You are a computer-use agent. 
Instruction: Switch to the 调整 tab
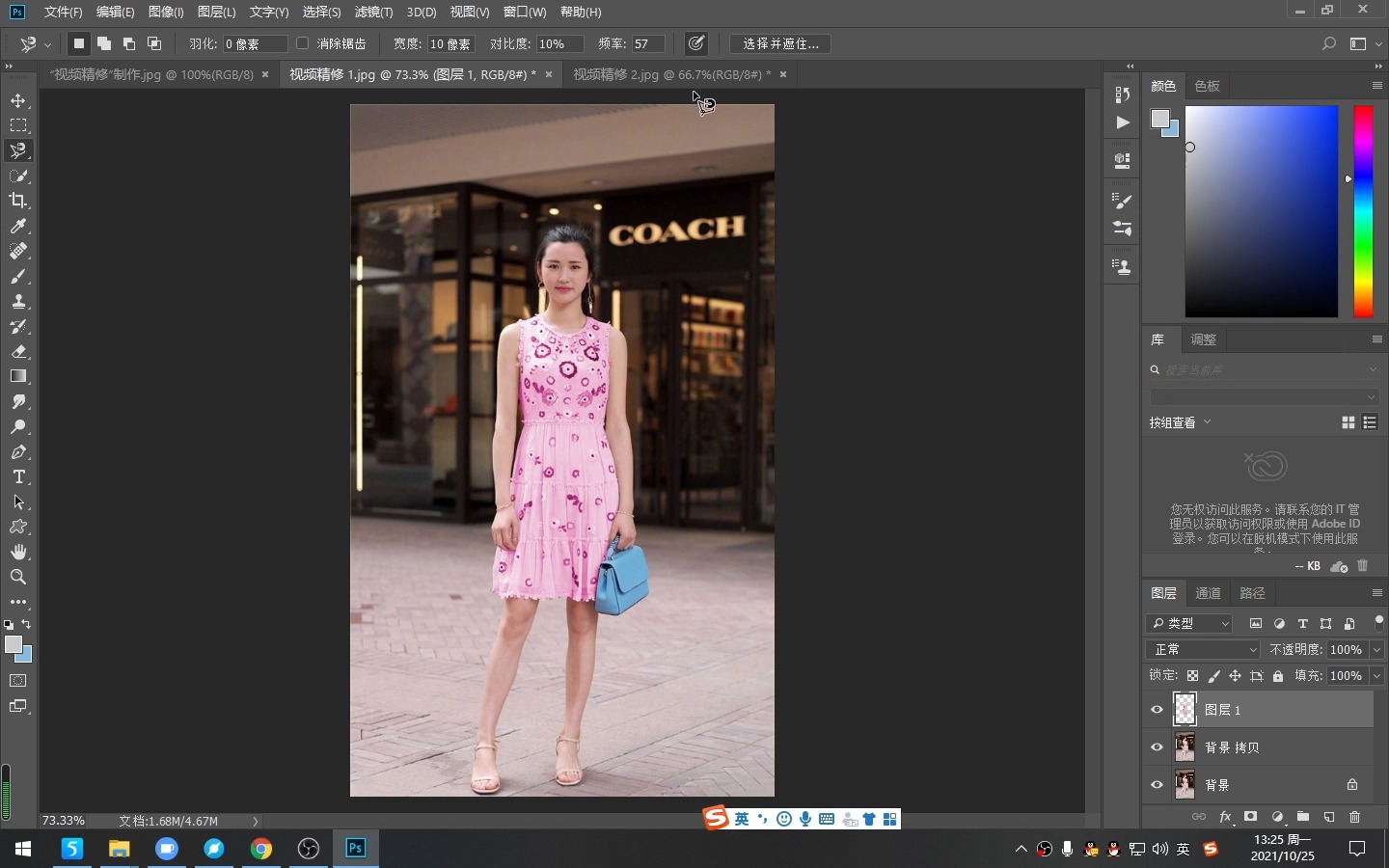click(x=1204, y=339)
